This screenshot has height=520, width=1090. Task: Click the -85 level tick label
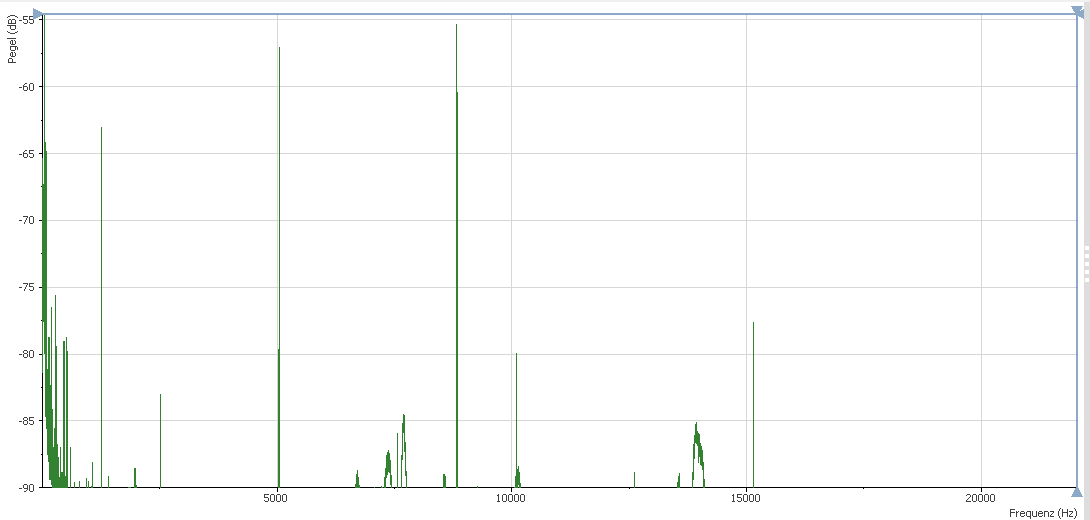28,421
